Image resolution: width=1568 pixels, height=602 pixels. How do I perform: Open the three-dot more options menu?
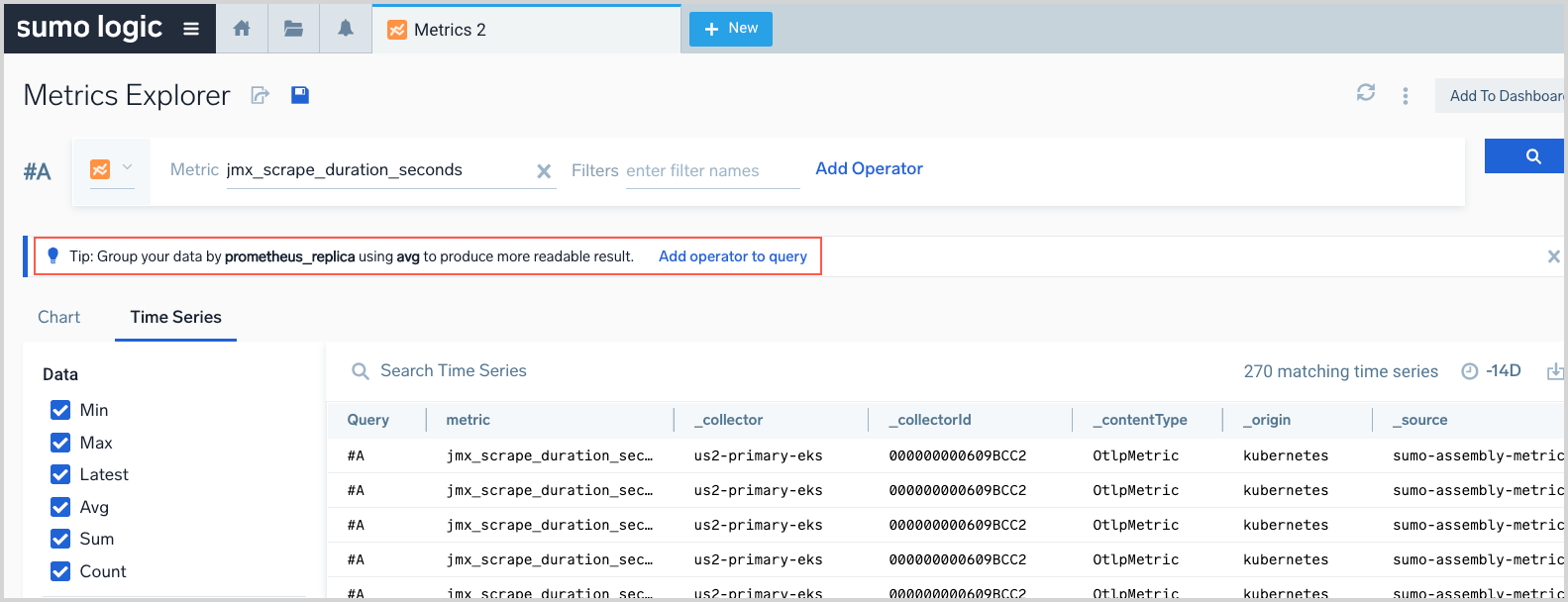click(x=1405, y=96)
